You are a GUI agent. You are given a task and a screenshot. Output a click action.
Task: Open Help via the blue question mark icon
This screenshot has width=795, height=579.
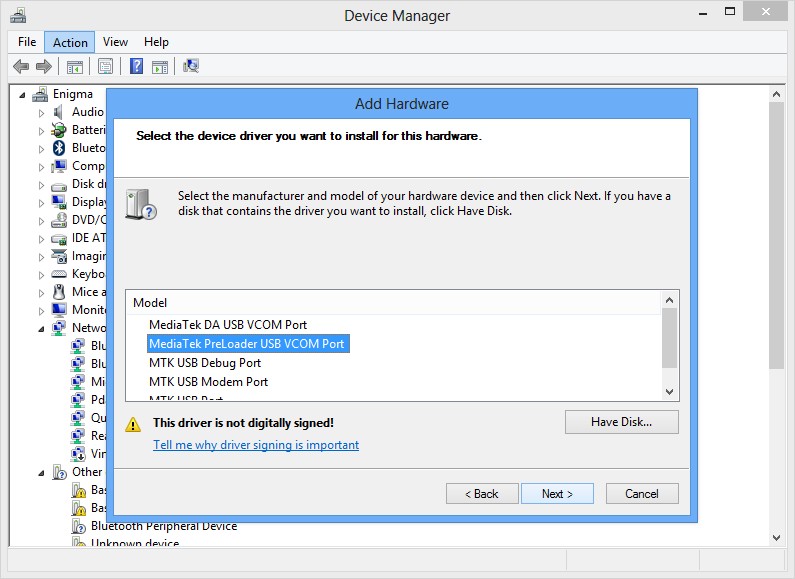tap(136, 66)
